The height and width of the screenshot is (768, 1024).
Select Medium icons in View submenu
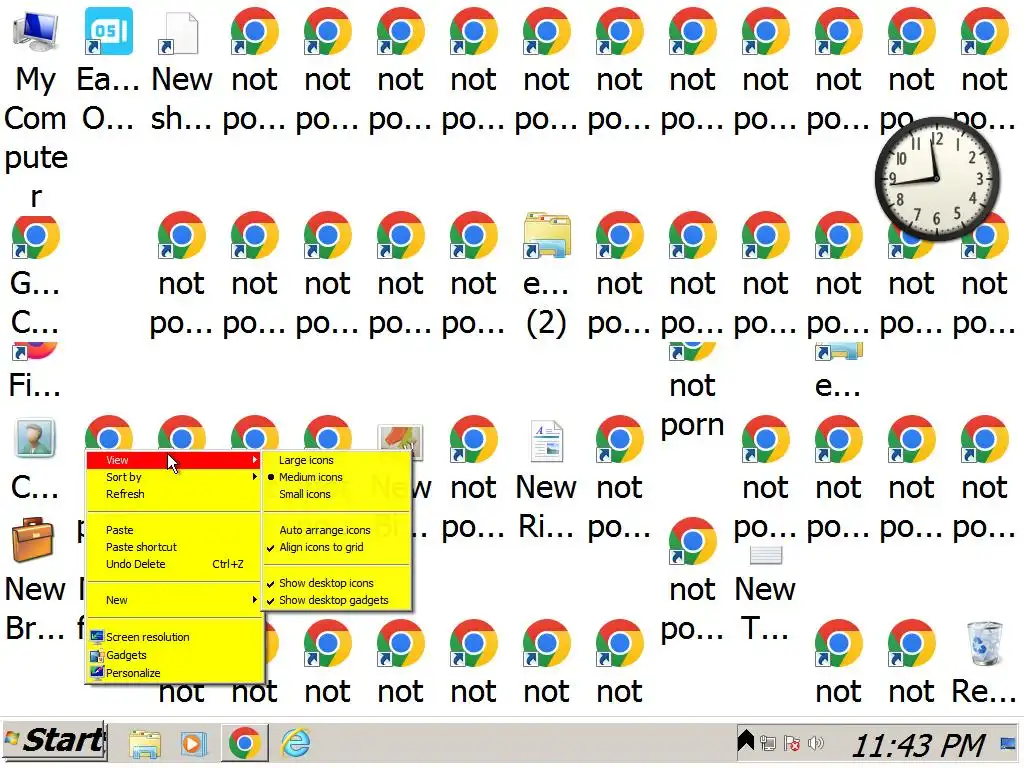pos(337,477)
